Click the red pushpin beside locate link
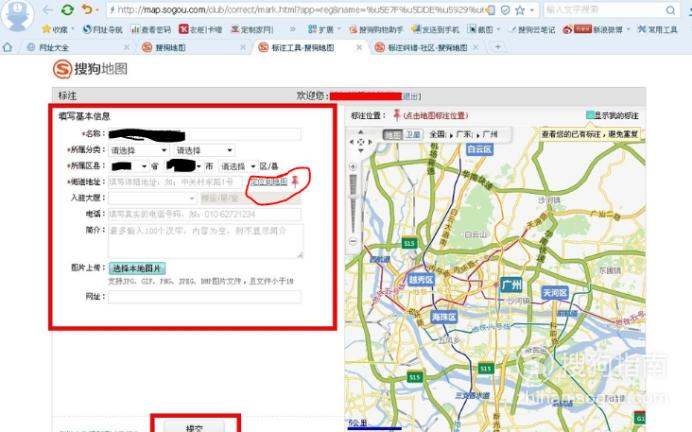 295,181
